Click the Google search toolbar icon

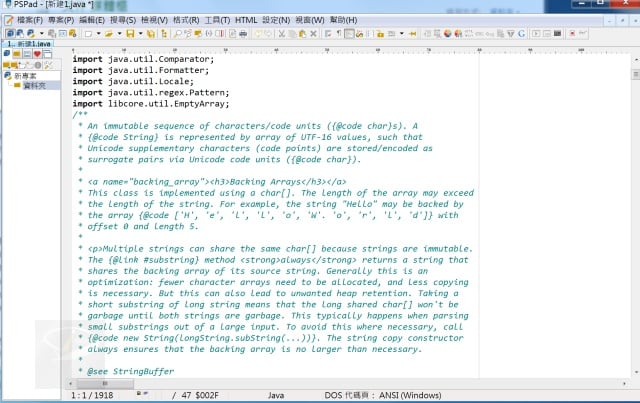click(x=521, y=33)
